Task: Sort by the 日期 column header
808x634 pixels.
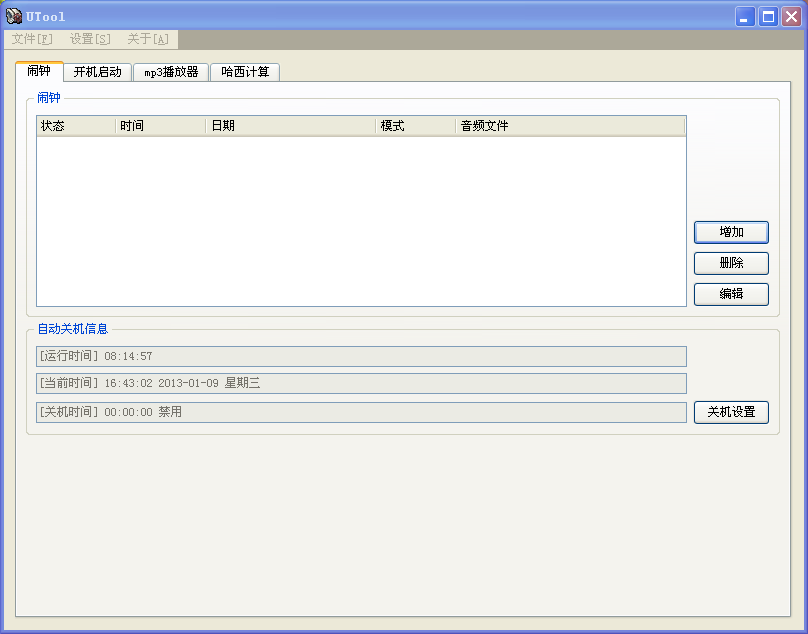Action: [x=291, y=126]
